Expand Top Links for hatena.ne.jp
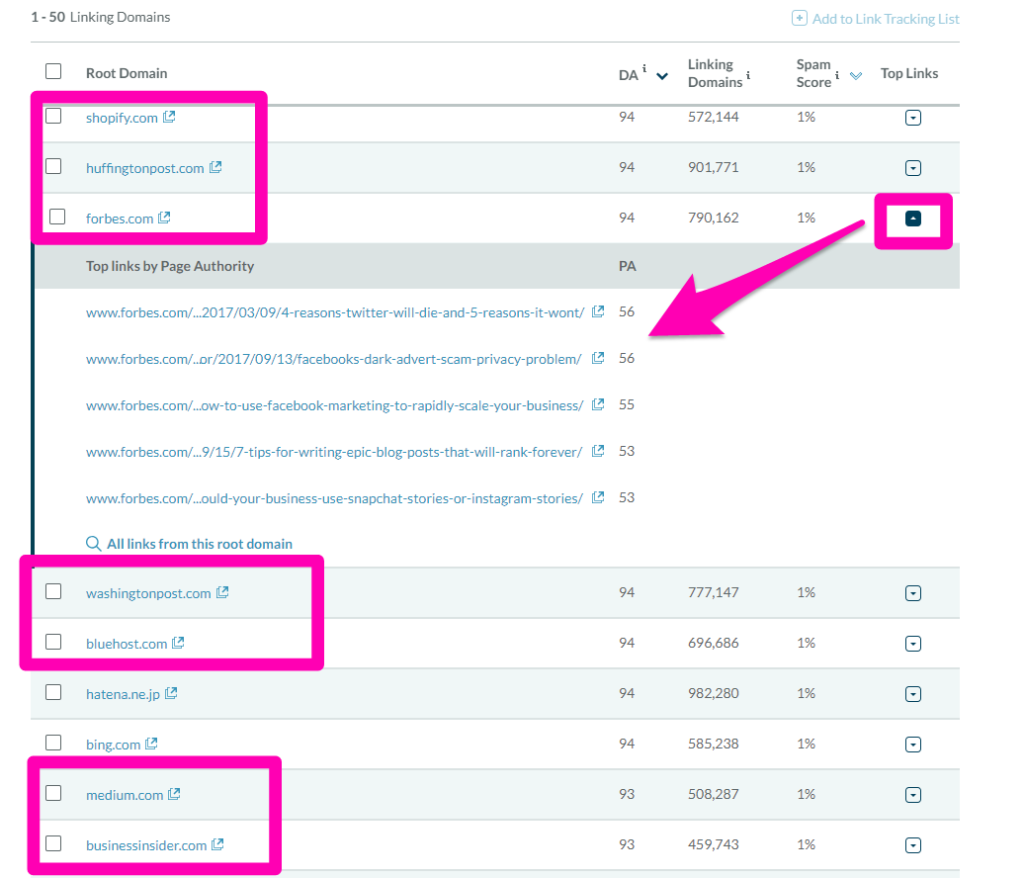The width and height of the screenshot is (1024, 878). 913,694
